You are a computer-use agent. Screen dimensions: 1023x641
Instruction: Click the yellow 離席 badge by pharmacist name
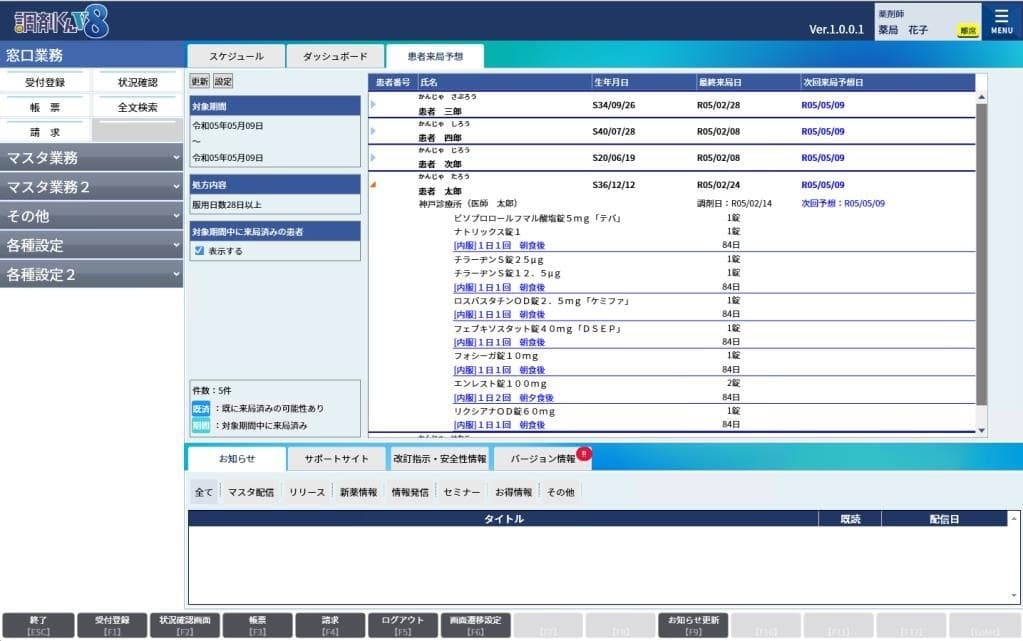967,31
